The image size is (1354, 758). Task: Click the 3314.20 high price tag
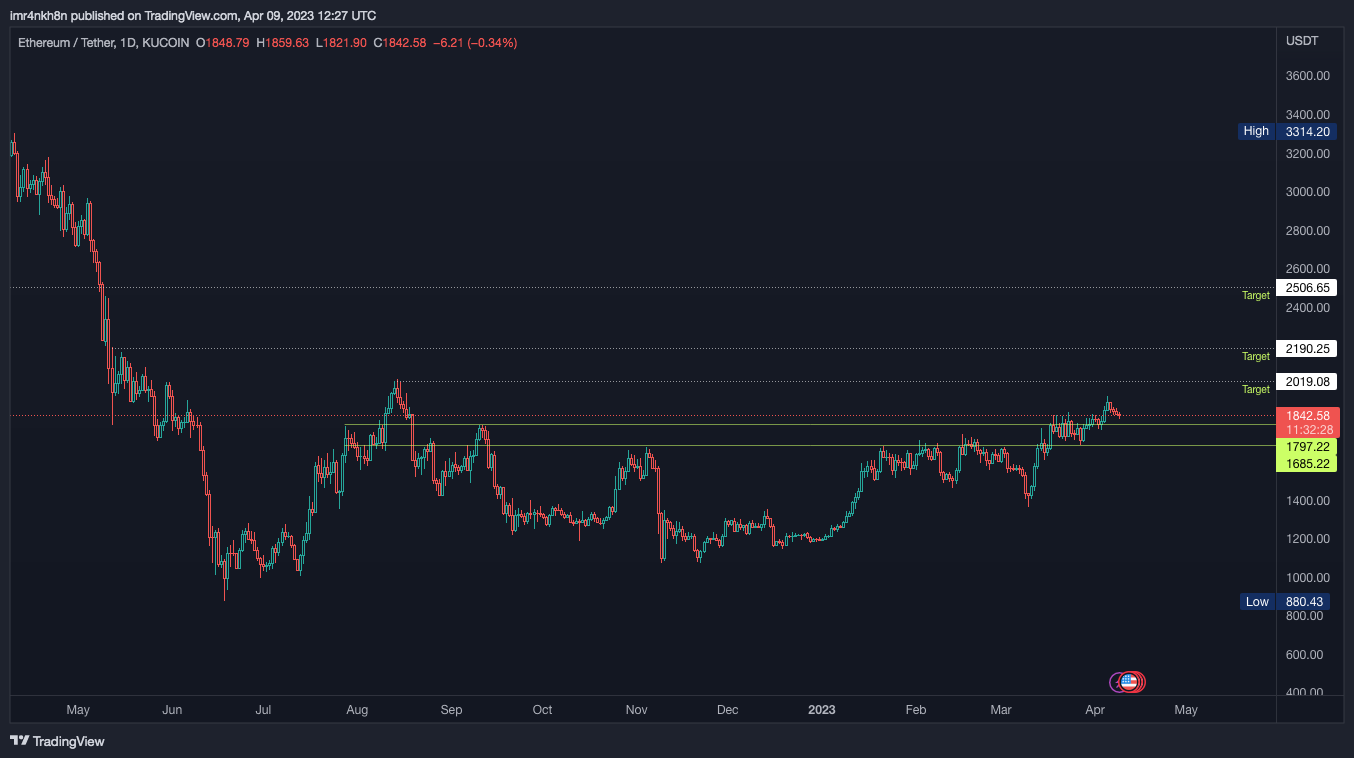(x=1307, y=131)
